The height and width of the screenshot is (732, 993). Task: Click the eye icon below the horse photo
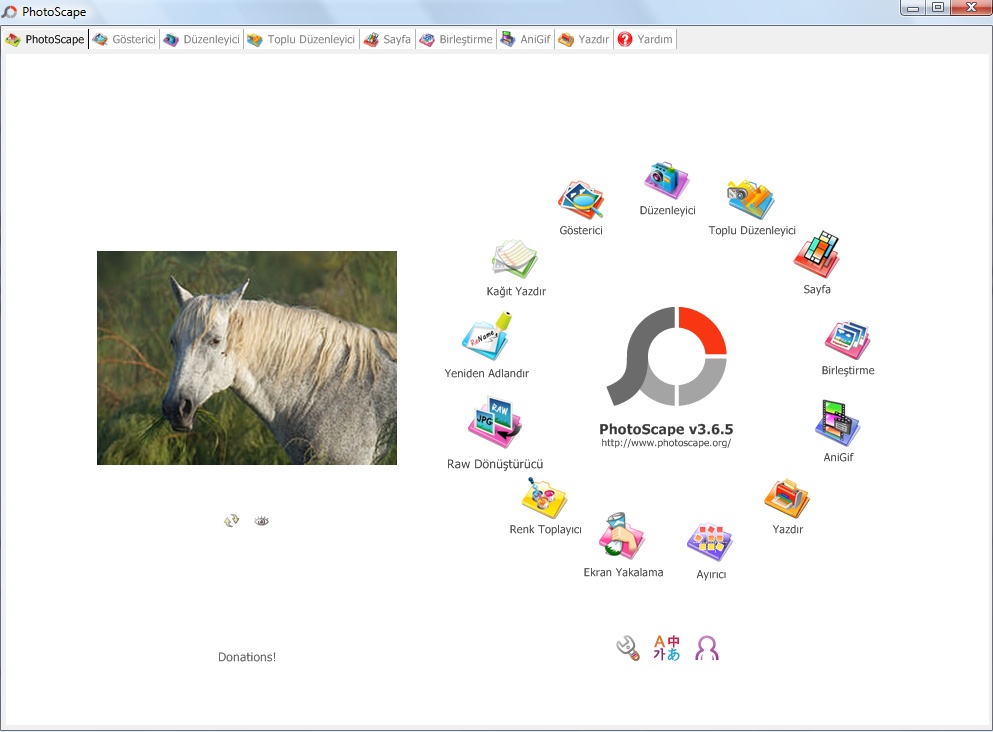262,521
